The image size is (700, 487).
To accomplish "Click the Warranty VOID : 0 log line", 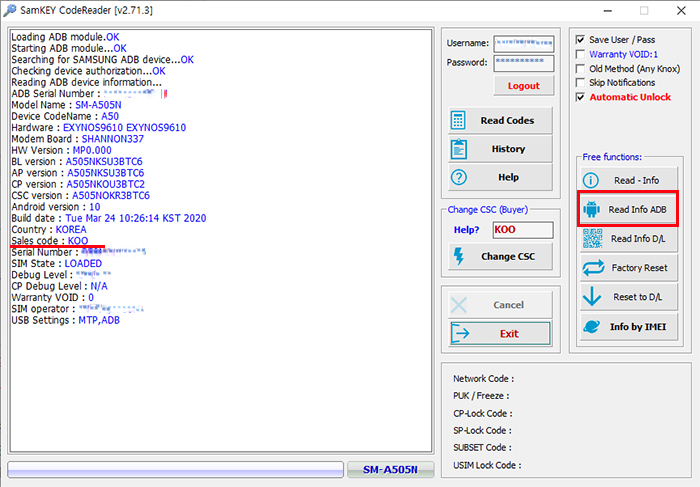I will [52, 298].
